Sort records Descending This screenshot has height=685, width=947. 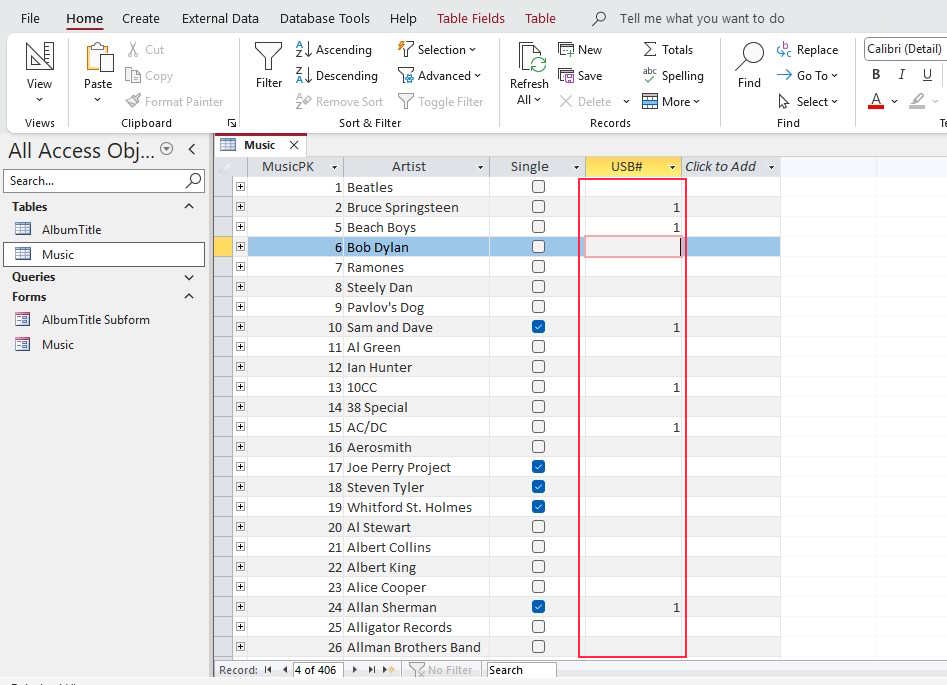337,76
